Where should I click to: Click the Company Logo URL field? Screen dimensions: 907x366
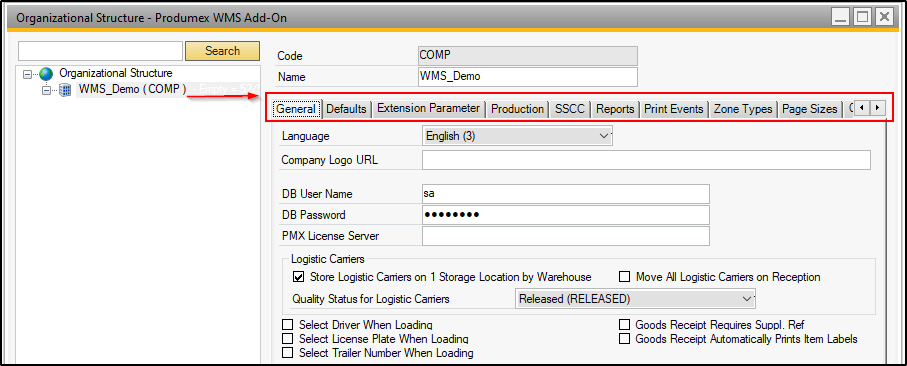click(646, 160)
